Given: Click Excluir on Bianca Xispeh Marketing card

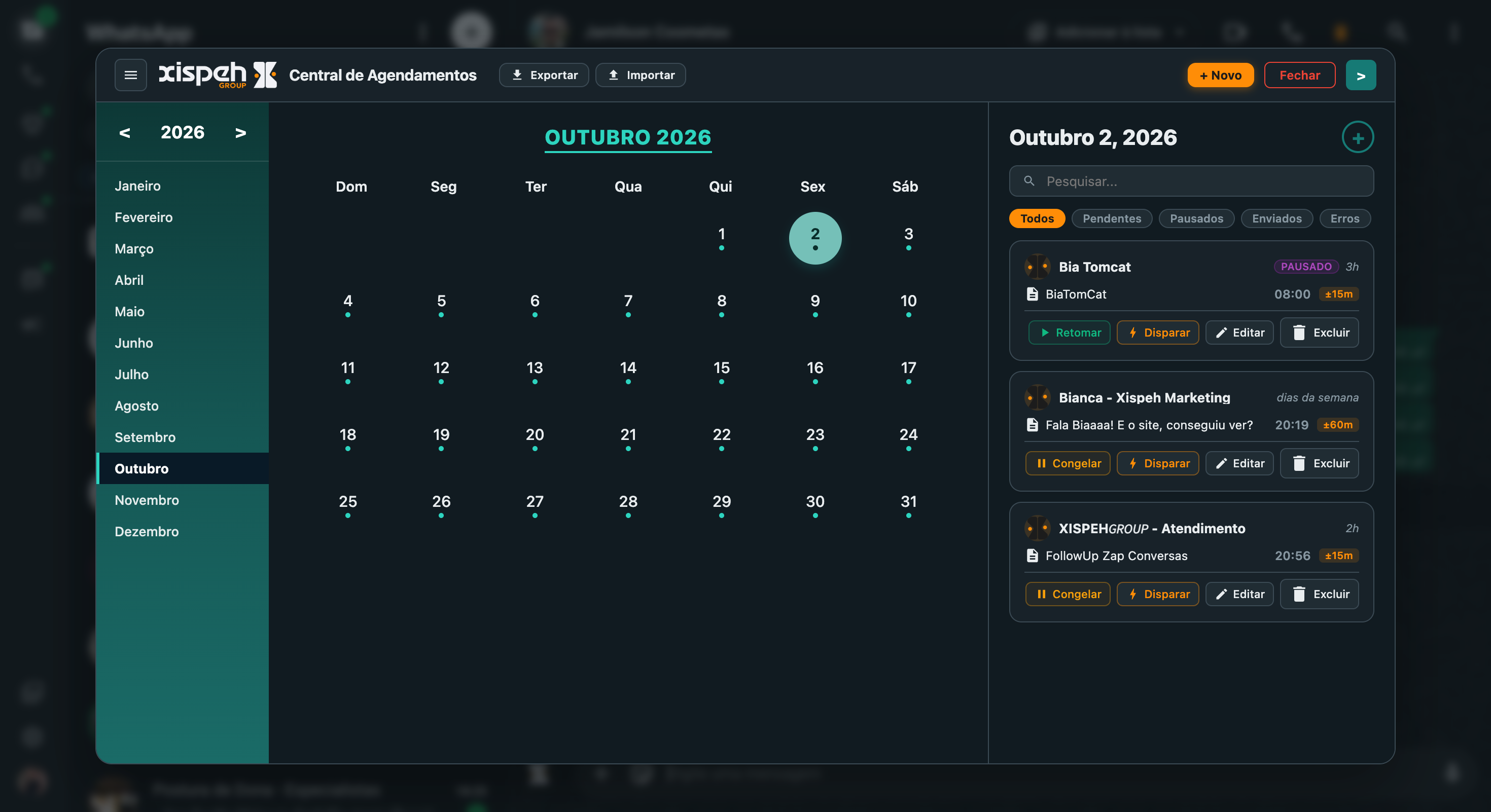Looking at the screenshot, I should pos(1319,463).
